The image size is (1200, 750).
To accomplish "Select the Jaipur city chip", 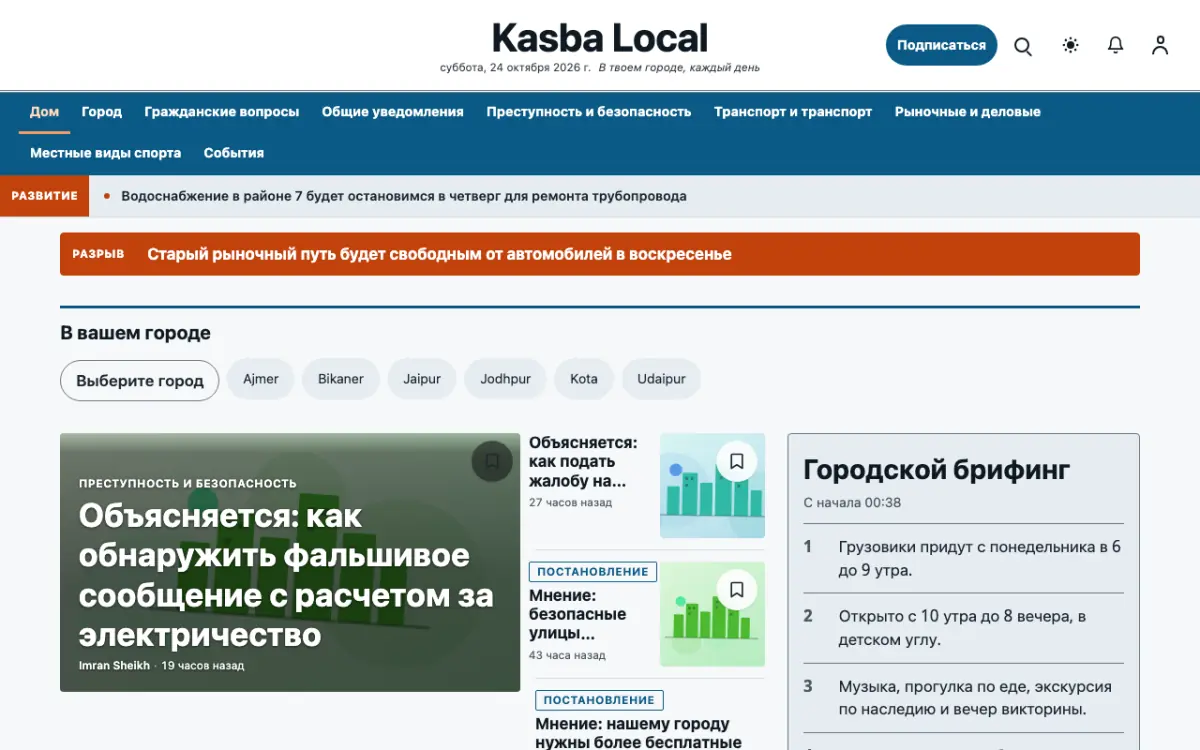I will click(x=422, y=379).
